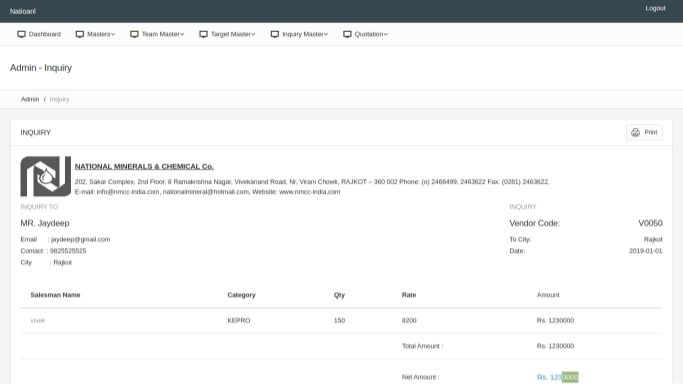Click the salesman name vivek
Viewport: 683px width, 384px height.
[x=38, y=320]
